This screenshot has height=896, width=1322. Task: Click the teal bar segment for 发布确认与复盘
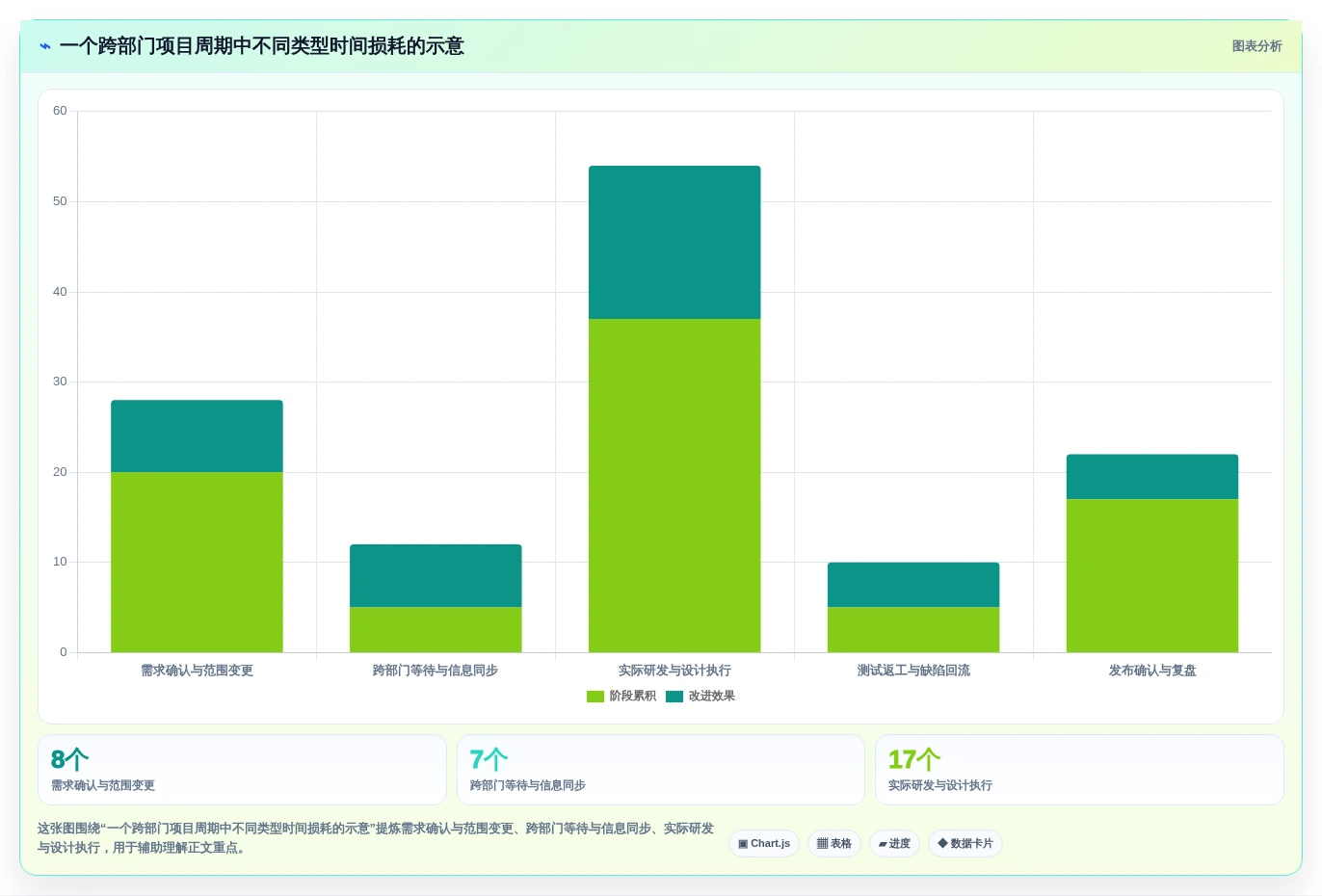point(1152,477)
